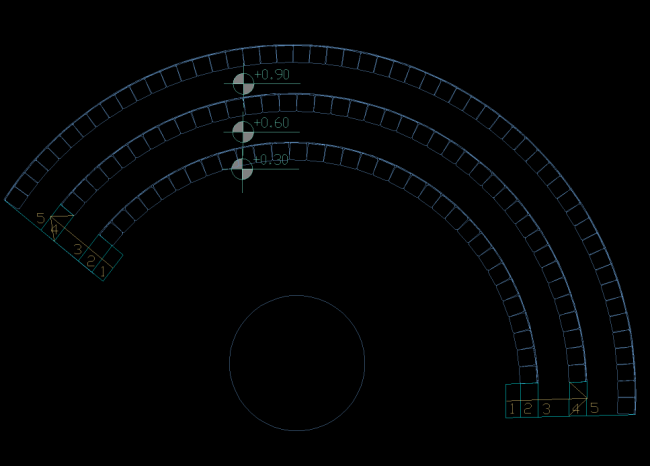This screenshot has height=466, width=650.
Task: Click number 2 label at bottom right
Action: point(527,408)
